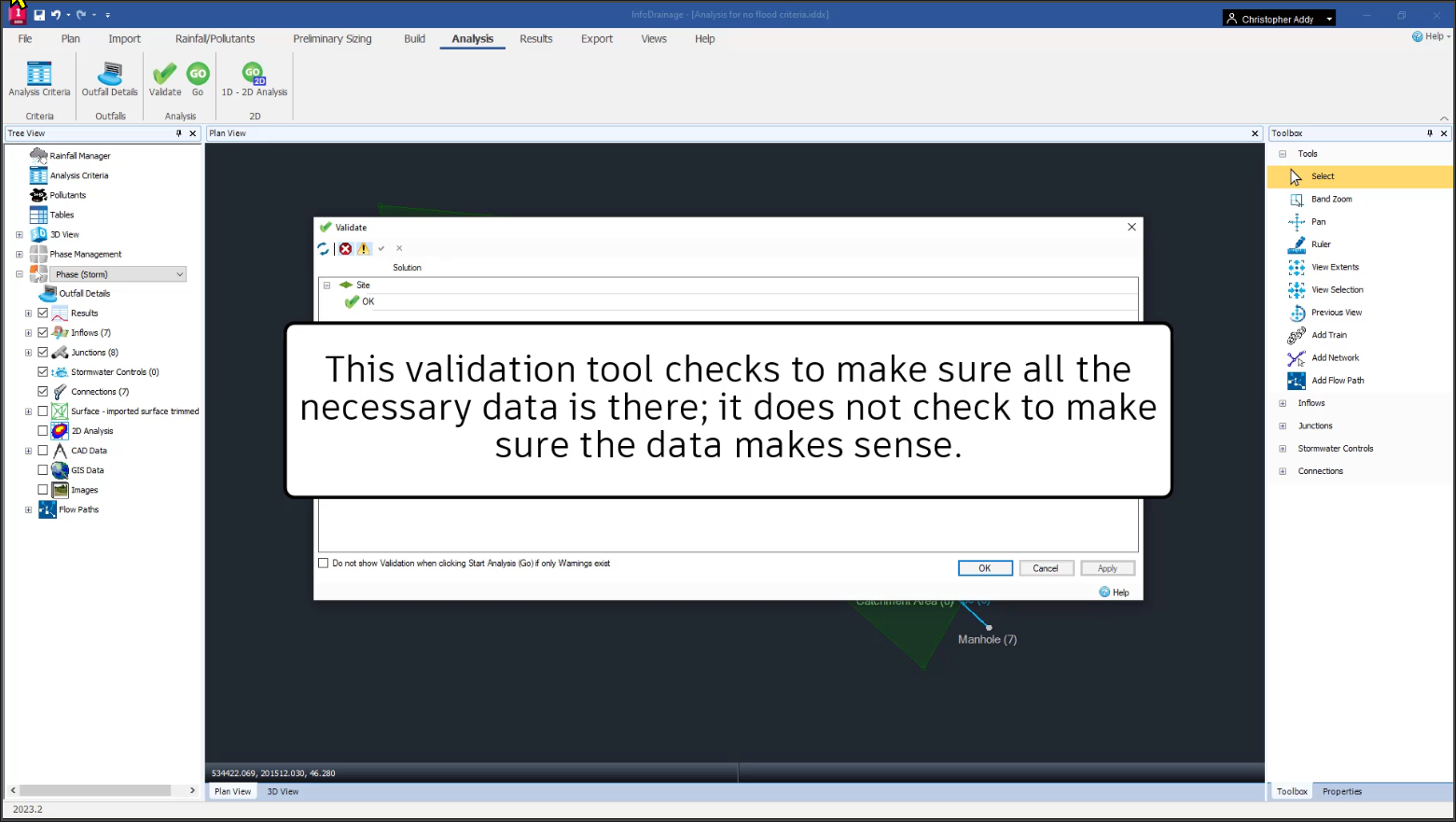Choose the Pan tool
1456x822 pixels.
click(x=1318, y=221)
